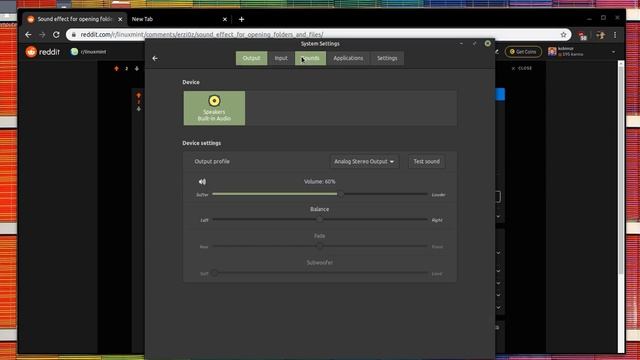Click the Test sound button

click(x=427, y=162)
